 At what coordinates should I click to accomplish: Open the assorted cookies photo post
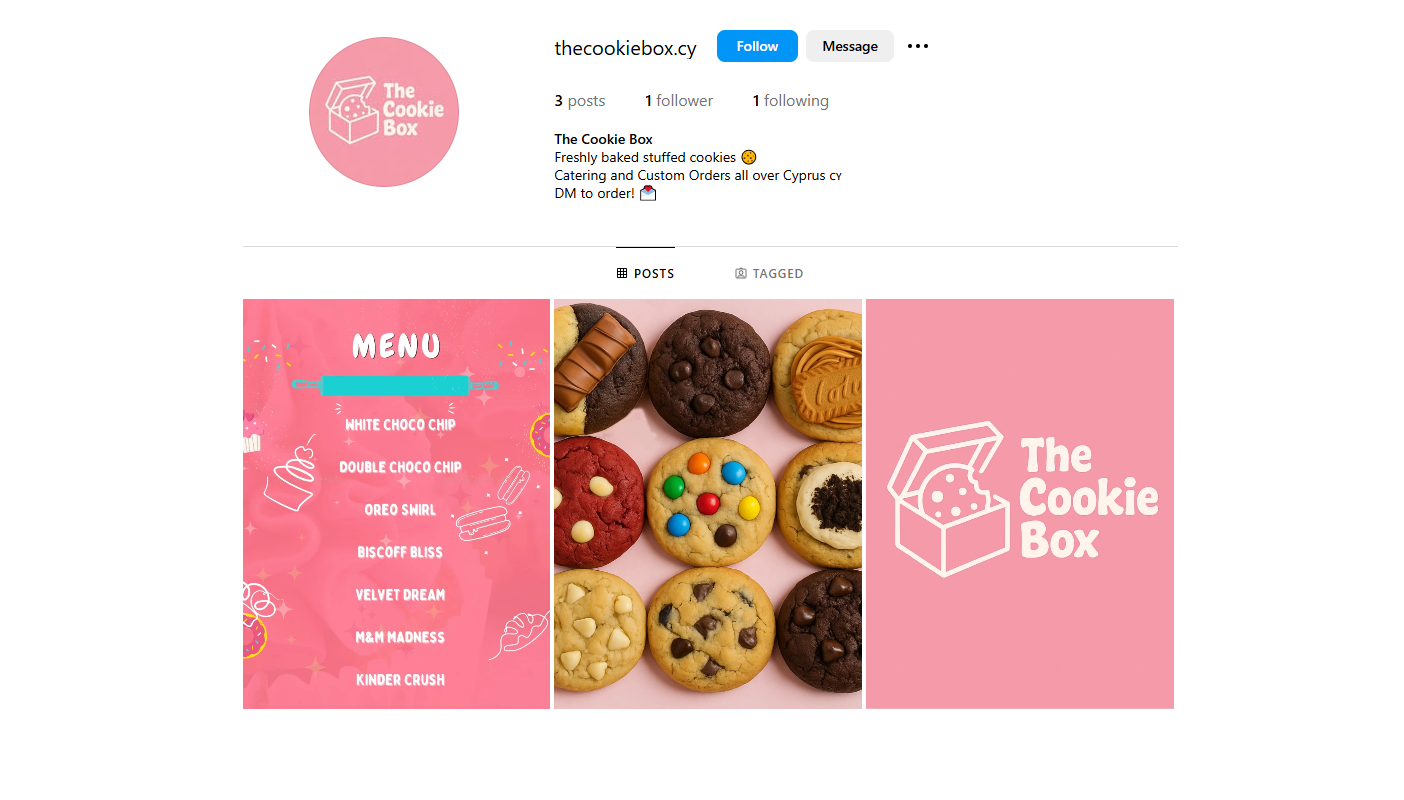708,504
